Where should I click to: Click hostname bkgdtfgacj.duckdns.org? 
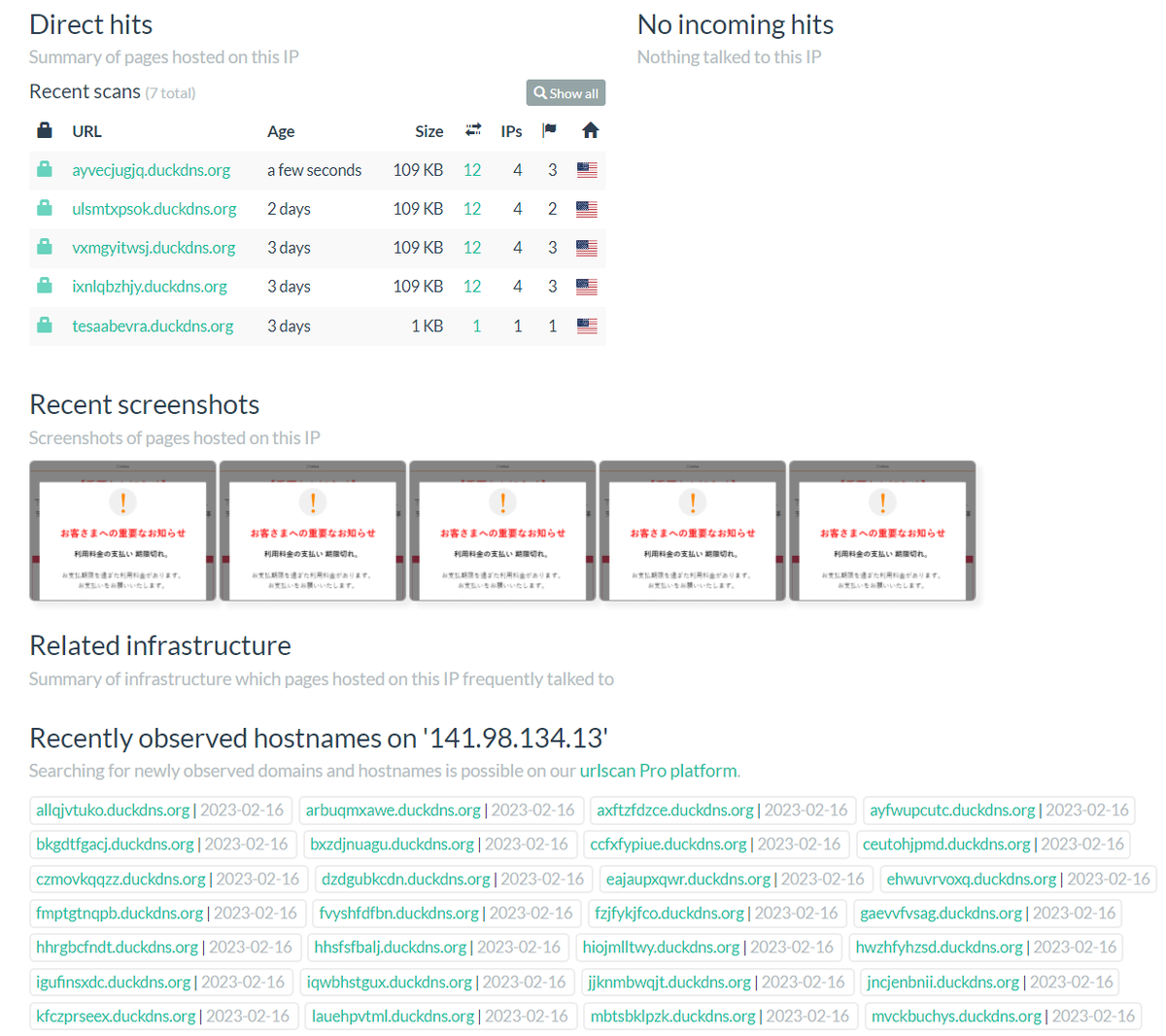tap(115, 845)
